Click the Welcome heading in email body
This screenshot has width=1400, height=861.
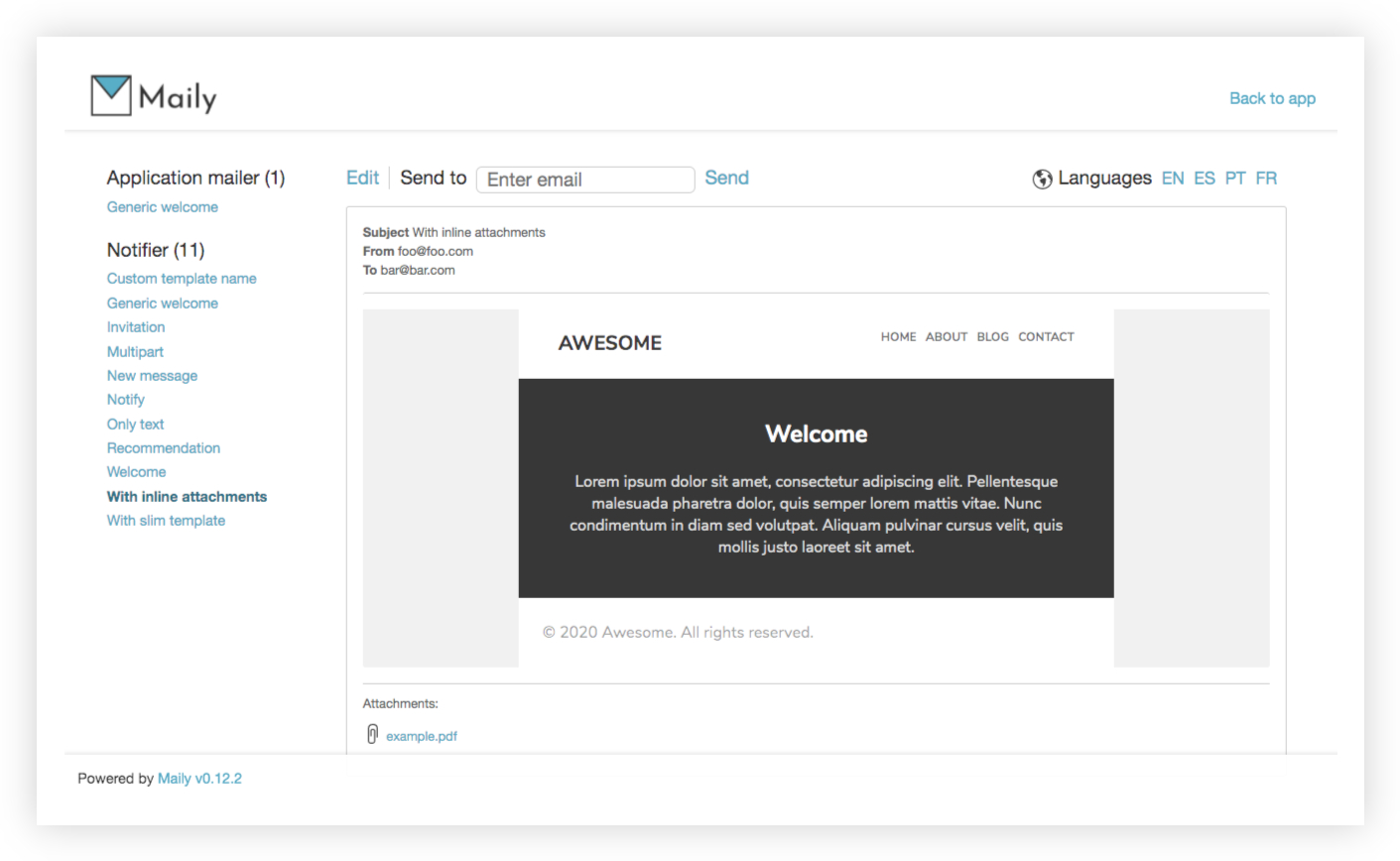(816, 433)
